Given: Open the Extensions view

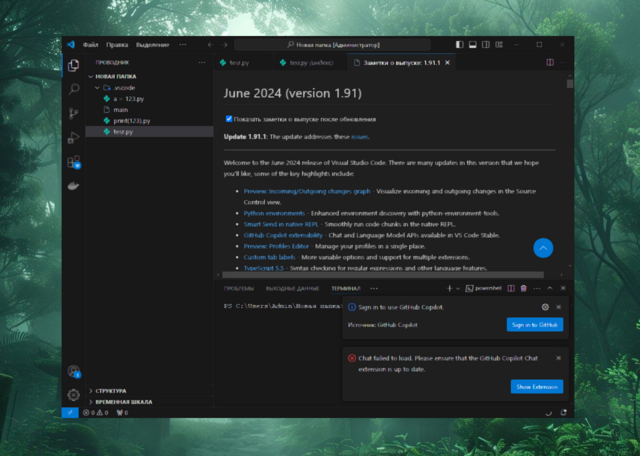Looking at the screenshot, I should pyautogui.click(x=73, y=162).
